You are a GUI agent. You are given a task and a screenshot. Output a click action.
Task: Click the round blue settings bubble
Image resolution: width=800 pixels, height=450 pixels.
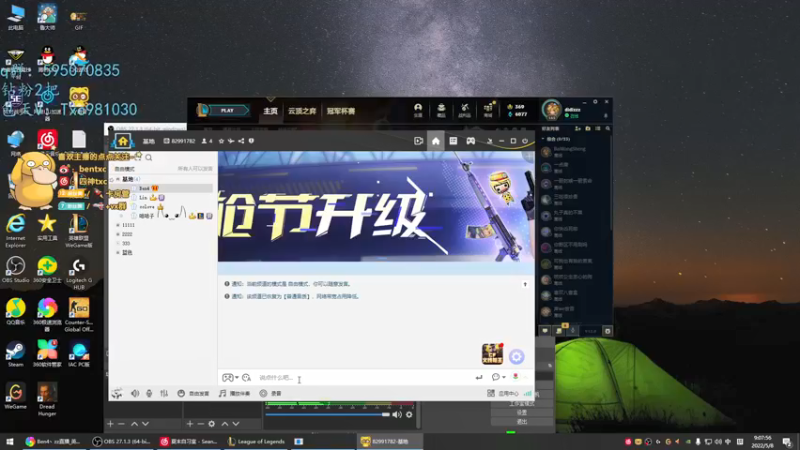[516, 357]
